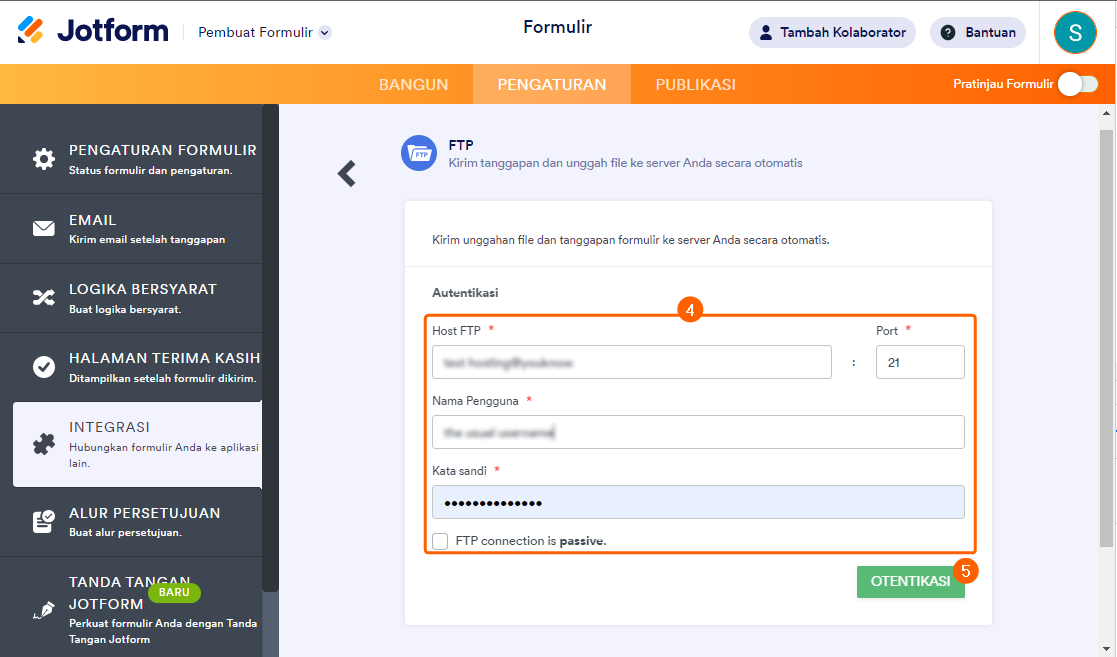Select the Logika Bersyarat shuffle icon
The width and height of the screenshot is (1117, 657).
tap(44, 297)
